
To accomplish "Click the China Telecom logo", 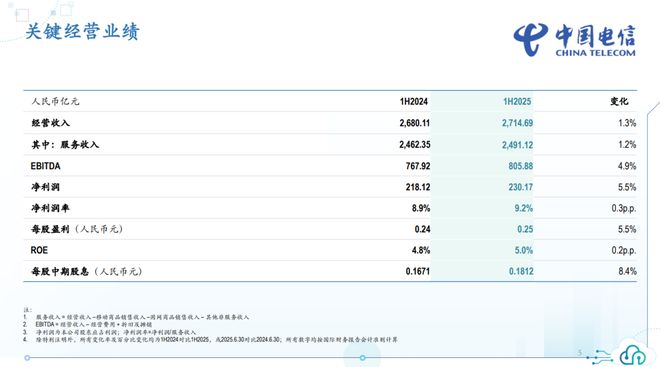I will [x=575, y=40].
